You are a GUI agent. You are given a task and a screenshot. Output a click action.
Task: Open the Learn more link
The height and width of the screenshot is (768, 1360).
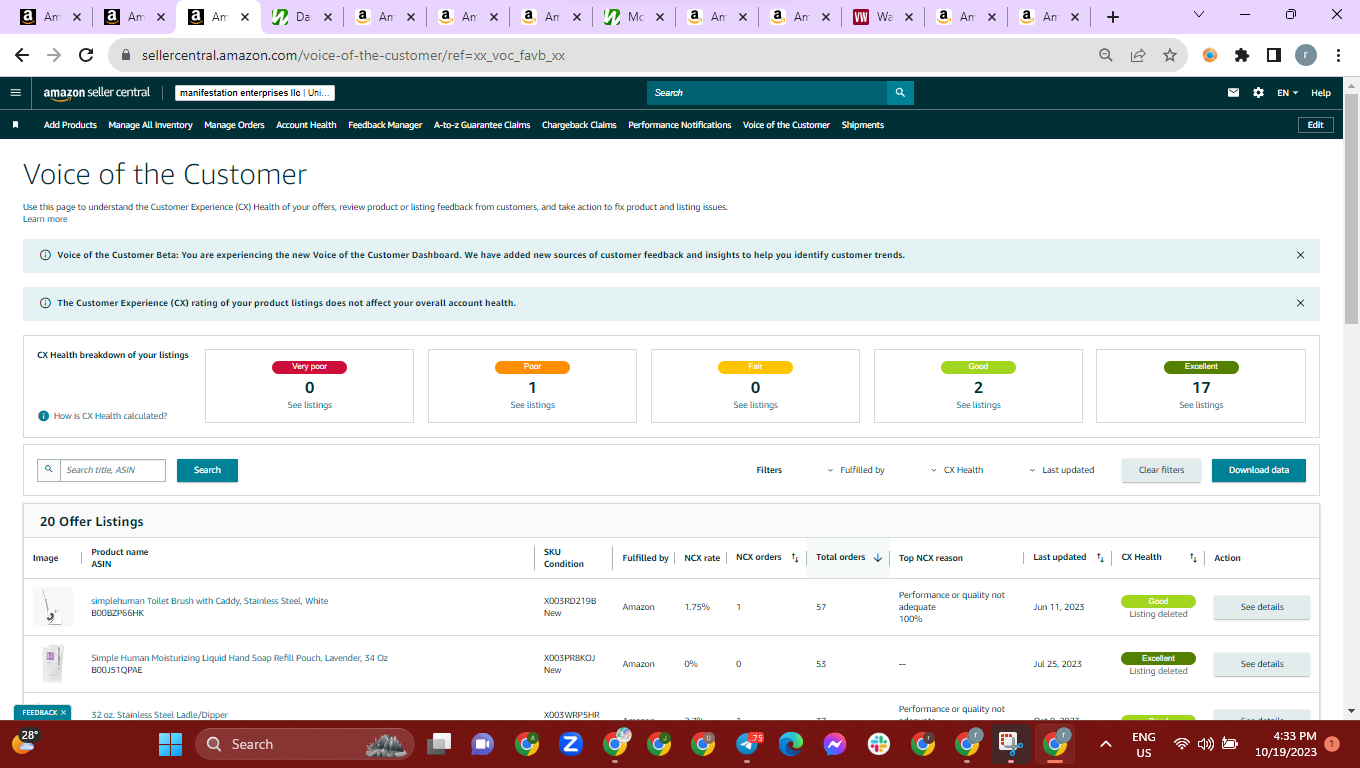click(45, 219)
